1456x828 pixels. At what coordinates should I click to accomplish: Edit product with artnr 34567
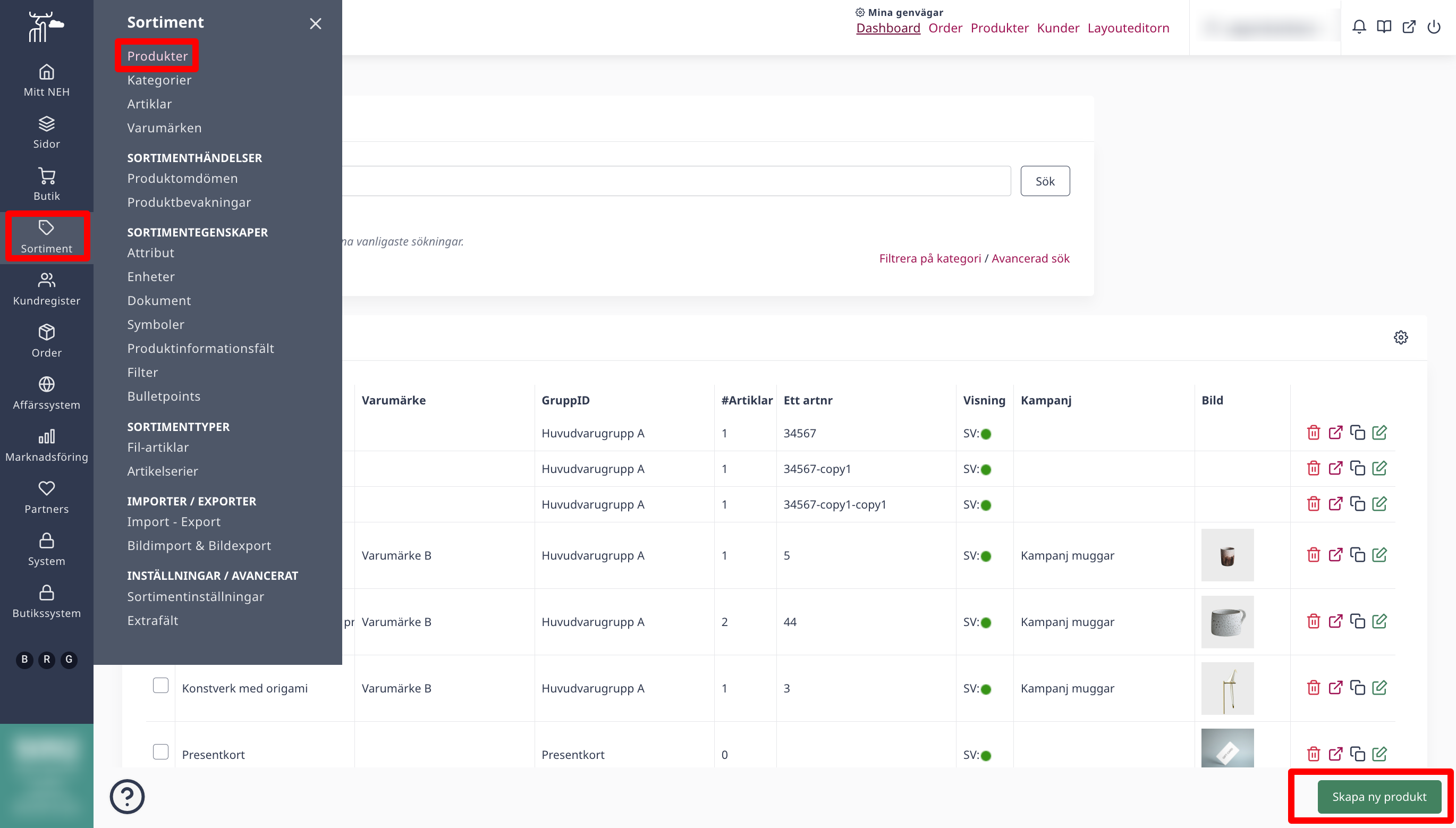click(x=1379, y=433)
